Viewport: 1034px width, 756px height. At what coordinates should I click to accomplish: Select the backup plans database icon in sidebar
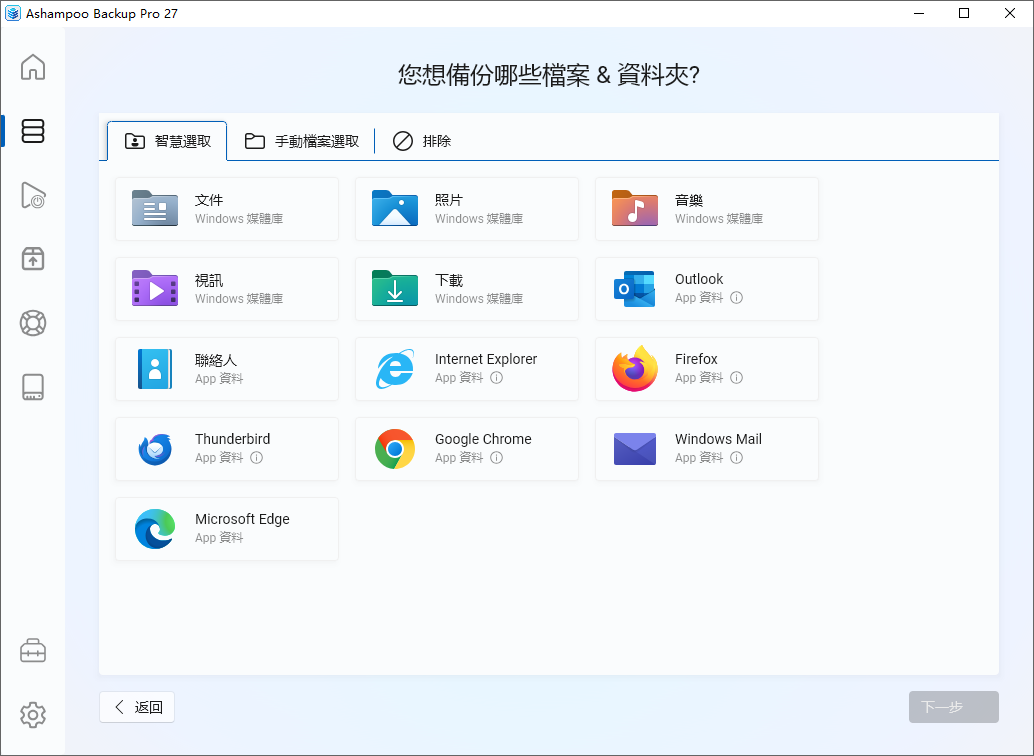pos(33,131)
